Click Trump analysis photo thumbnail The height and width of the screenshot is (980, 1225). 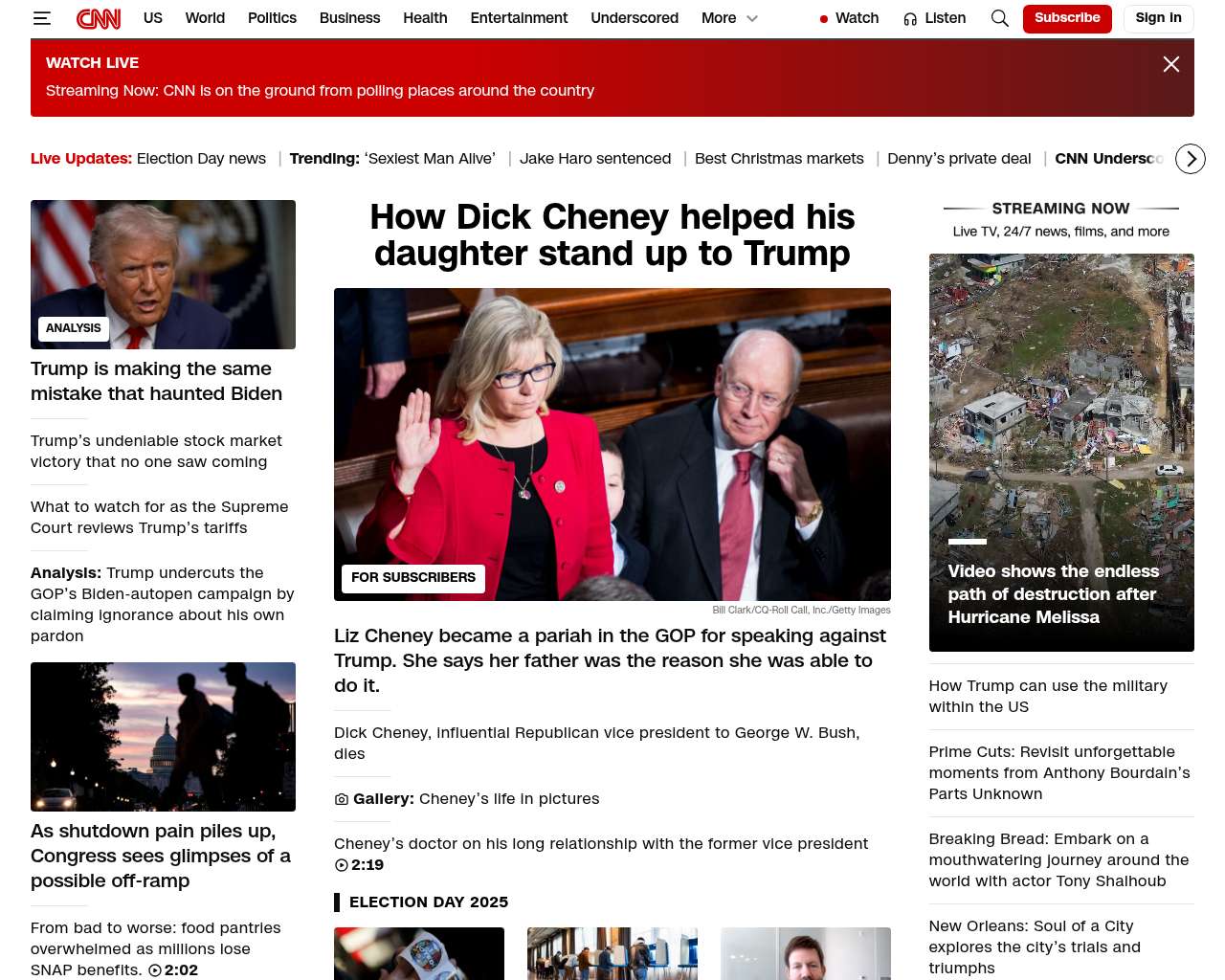coord(163,275)
